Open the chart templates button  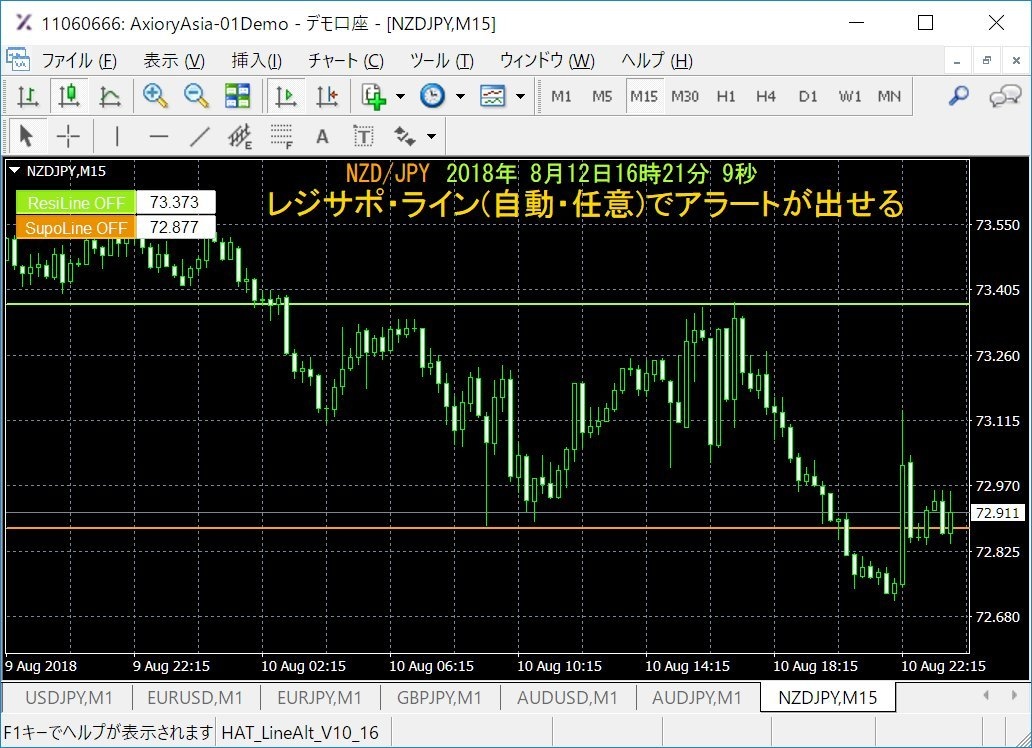(x=492, y=97)
